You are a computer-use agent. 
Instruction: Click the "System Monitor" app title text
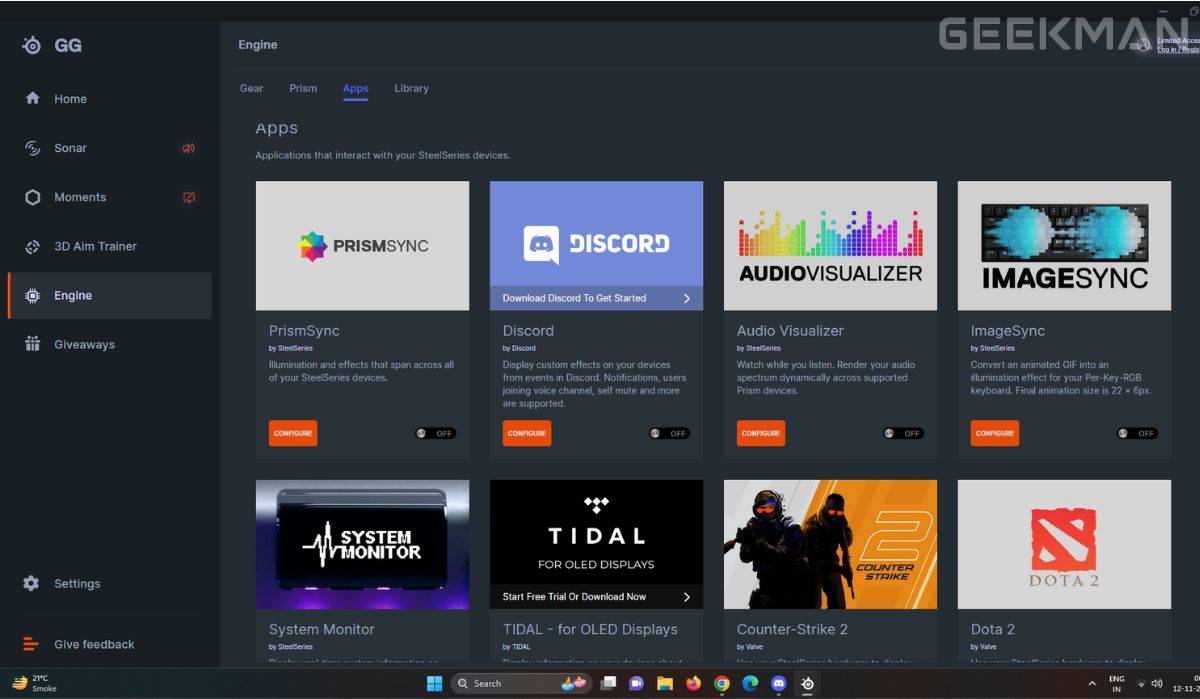click(x=322, y=629)
